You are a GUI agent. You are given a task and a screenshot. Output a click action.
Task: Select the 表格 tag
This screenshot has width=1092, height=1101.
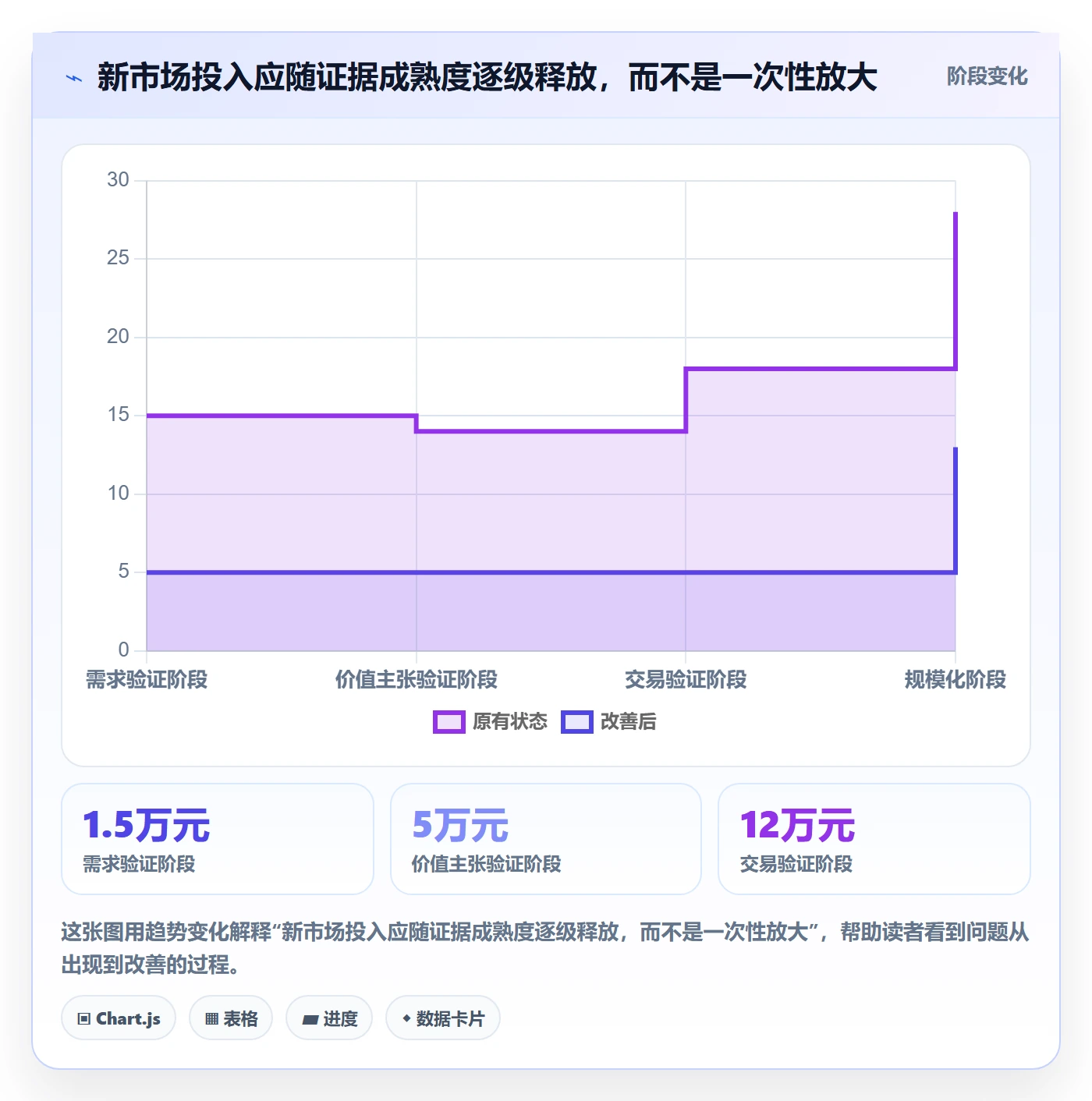[231, 1018]
